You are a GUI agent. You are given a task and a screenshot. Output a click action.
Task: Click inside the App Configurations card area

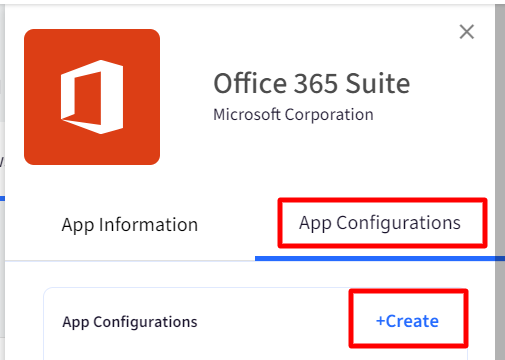tap(255, 324)
